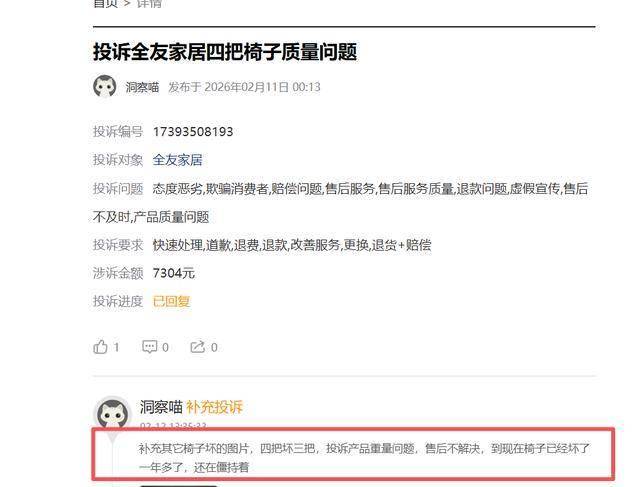Click the 详情 breadcrumb item
640x487 pixels.
[x=149, y=4]
